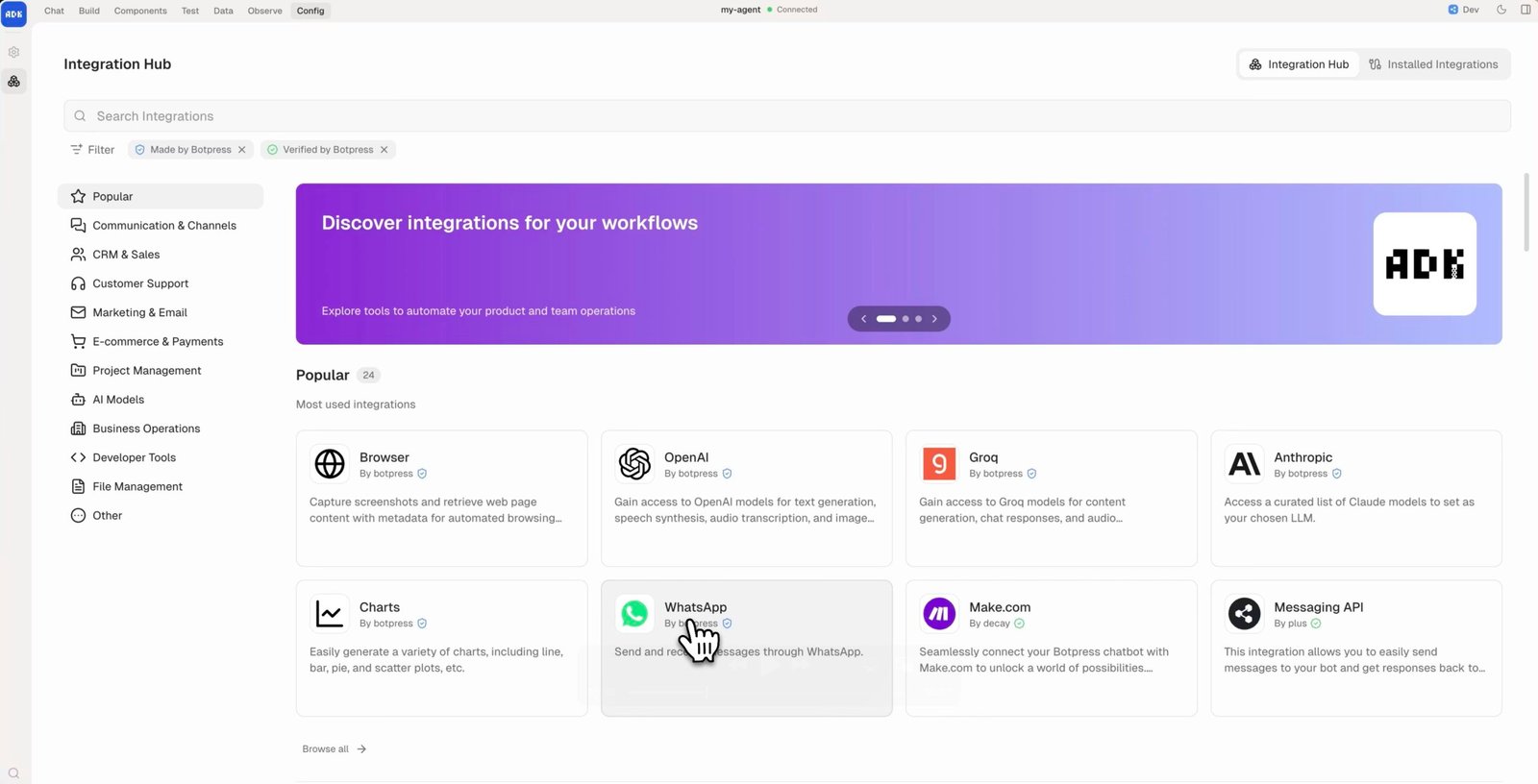The image size is (1538, 784).
Task: Click the my-agent Connected status
Action: (769, 10)
